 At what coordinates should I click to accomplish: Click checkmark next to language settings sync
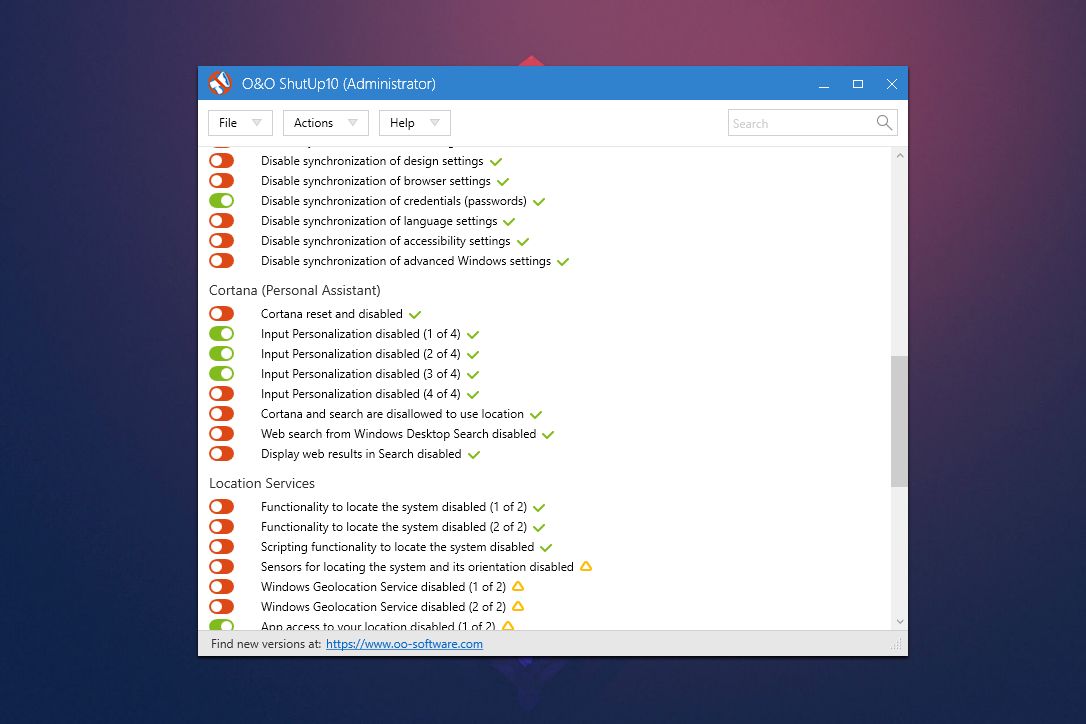pos(509,222)
